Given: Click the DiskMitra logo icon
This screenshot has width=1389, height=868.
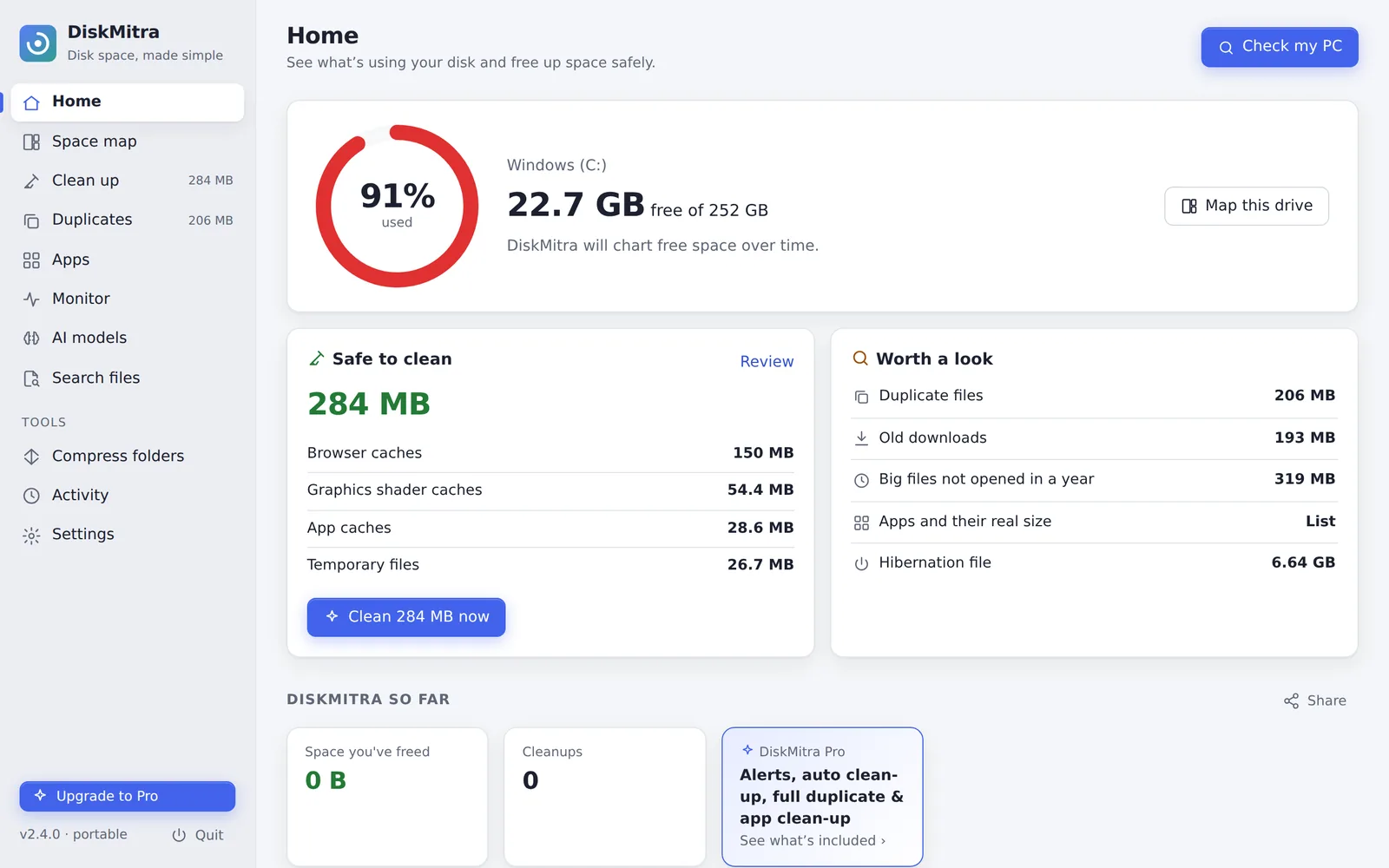Looking at the screenshot, I should coord(38,43).
